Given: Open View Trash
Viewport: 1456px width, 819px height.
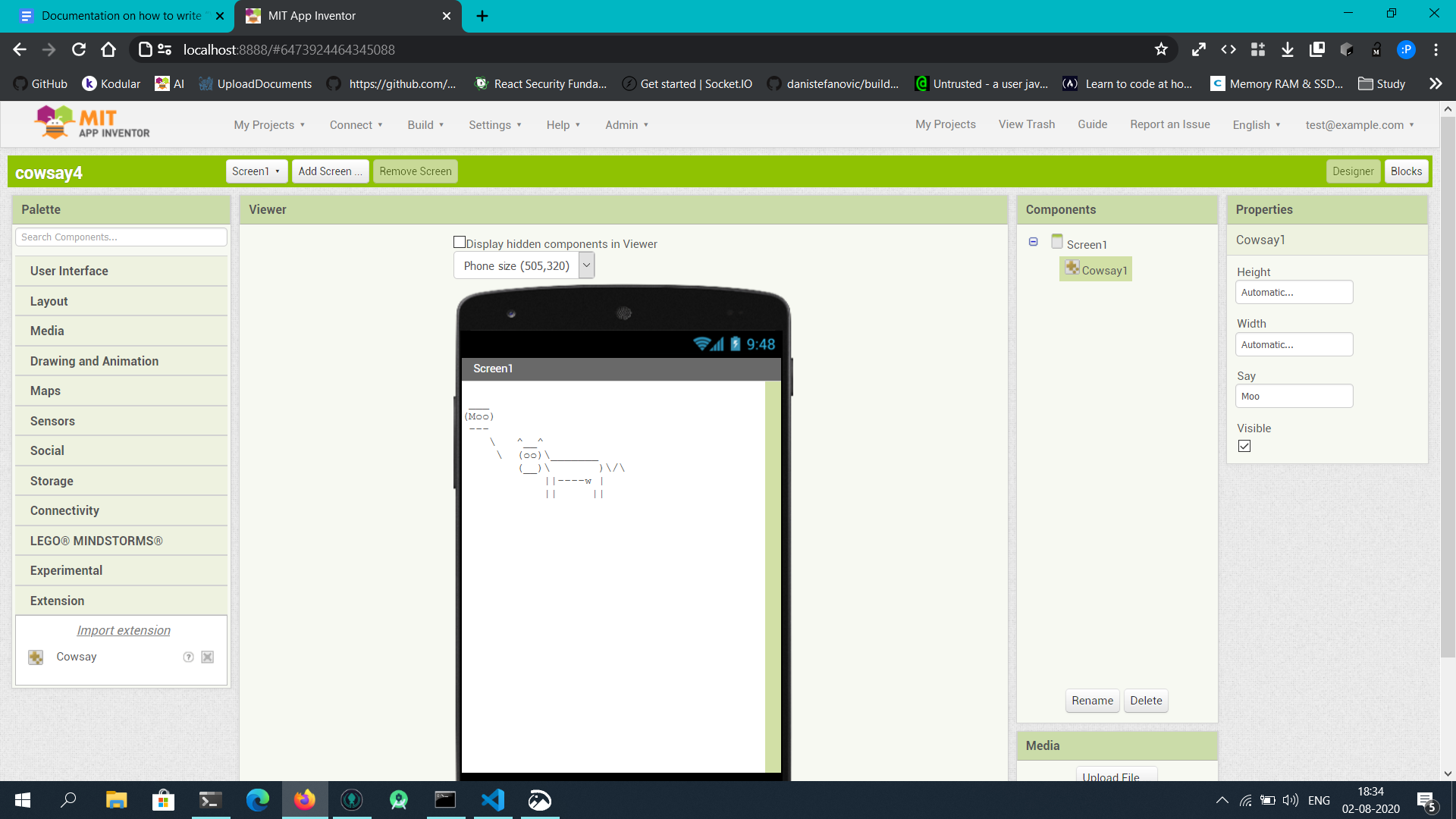Looking at the screenshot, I should tap(1026, 124).
